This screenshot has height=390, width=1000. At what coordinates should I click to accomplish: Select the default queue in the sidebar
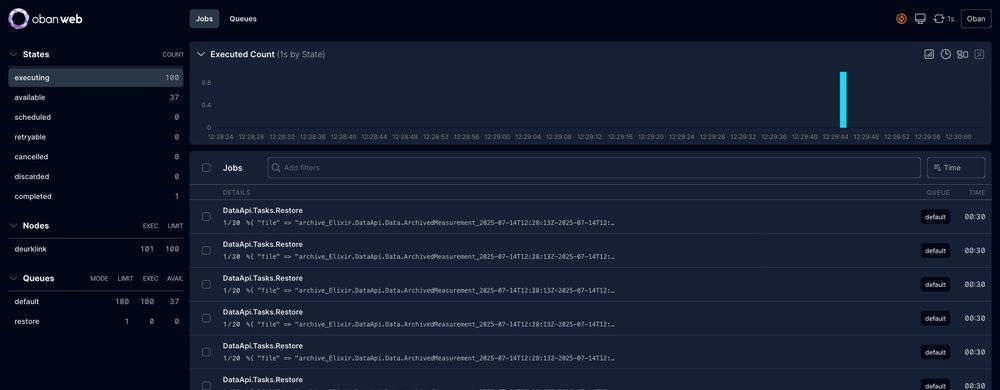[x=96, y=301]
